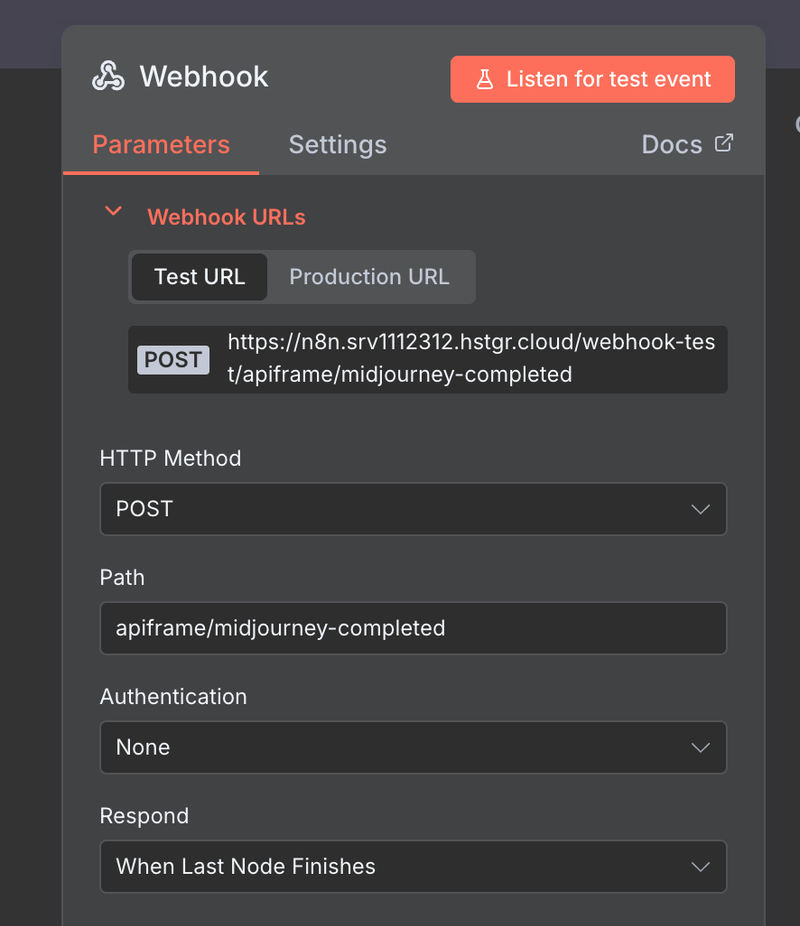Open the Authentication dropdown showing None
This screenshot has width=800, height=926.
coord(413,747)
